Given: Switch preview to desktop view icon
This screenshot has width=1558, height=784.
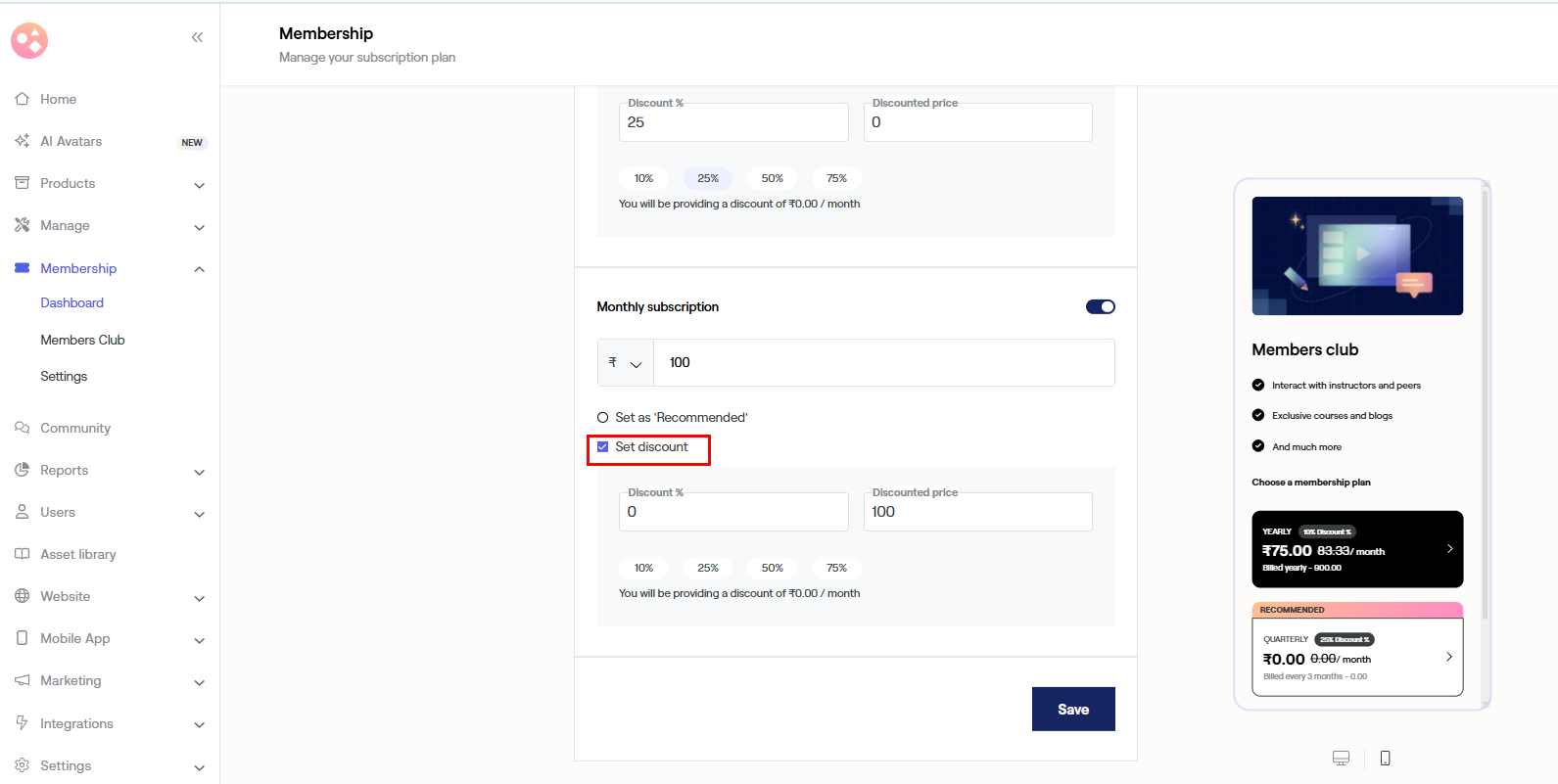Looking at the screenshot, I should tap(1341, 758).
